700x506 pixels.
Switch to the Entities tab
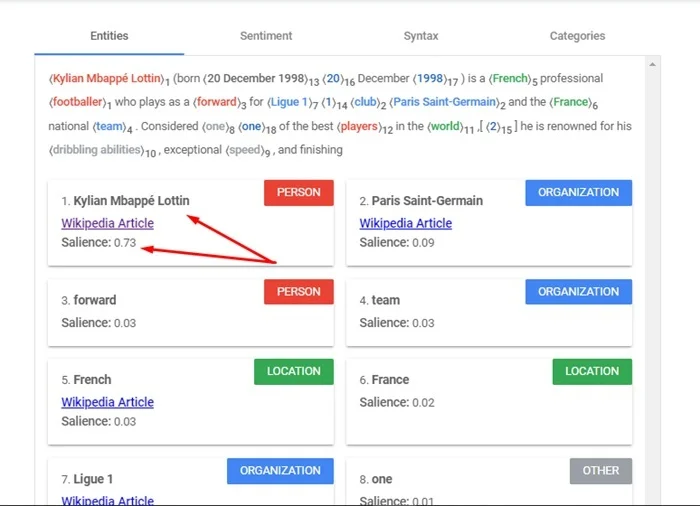pyautogui.click(x=109, y=36)
